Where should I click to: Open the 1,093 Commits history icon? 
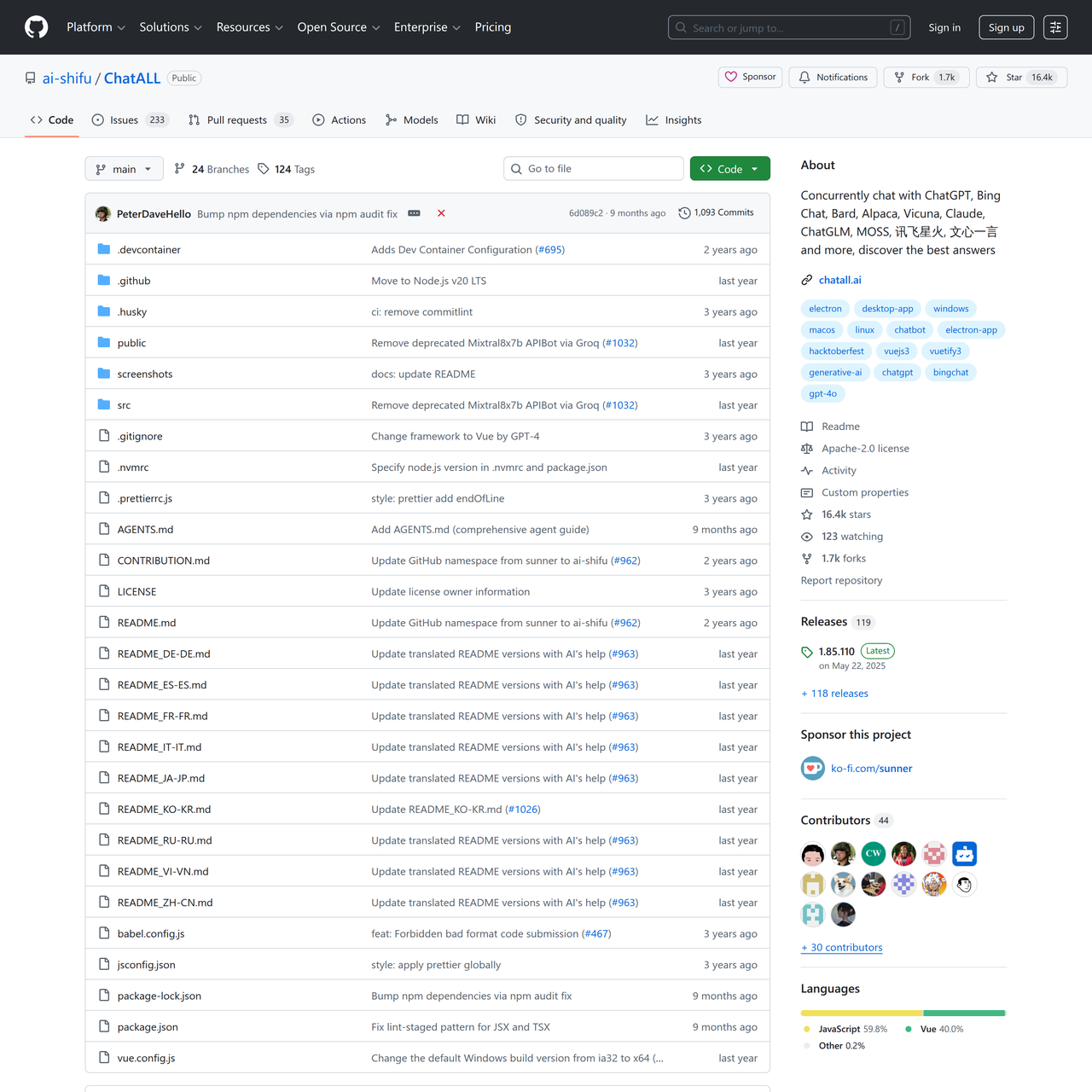684,213
